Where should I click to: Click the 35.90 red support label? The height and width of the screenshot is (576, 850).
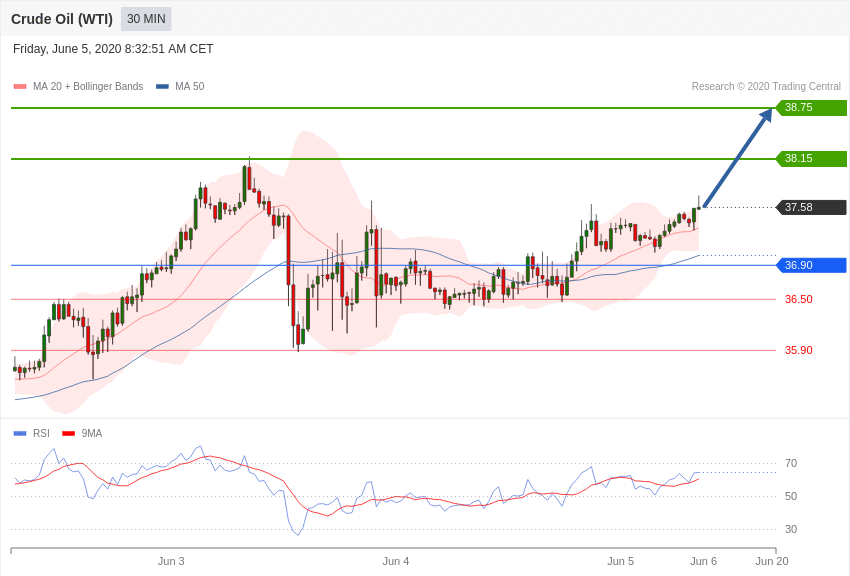pyautogui.click(x=799, y=350)
